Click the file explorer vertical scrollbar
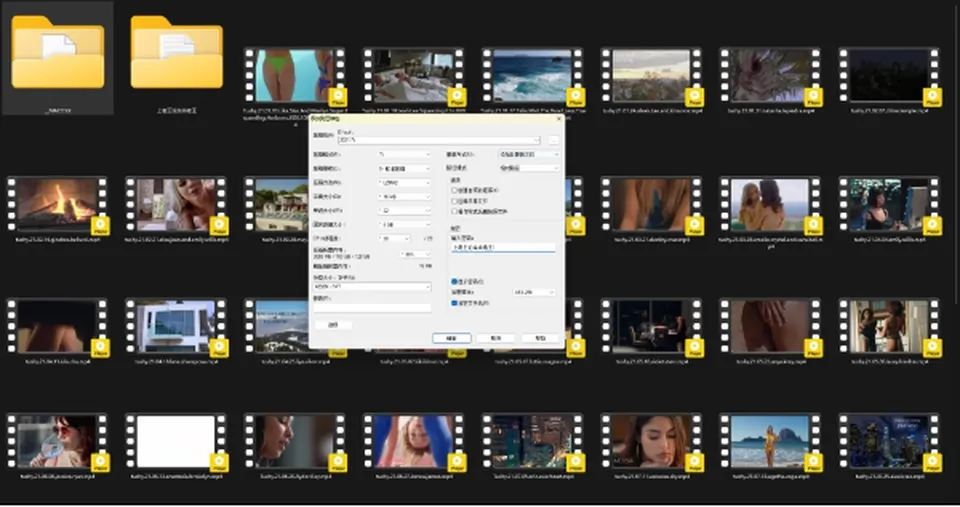 (x=956, y=153)
